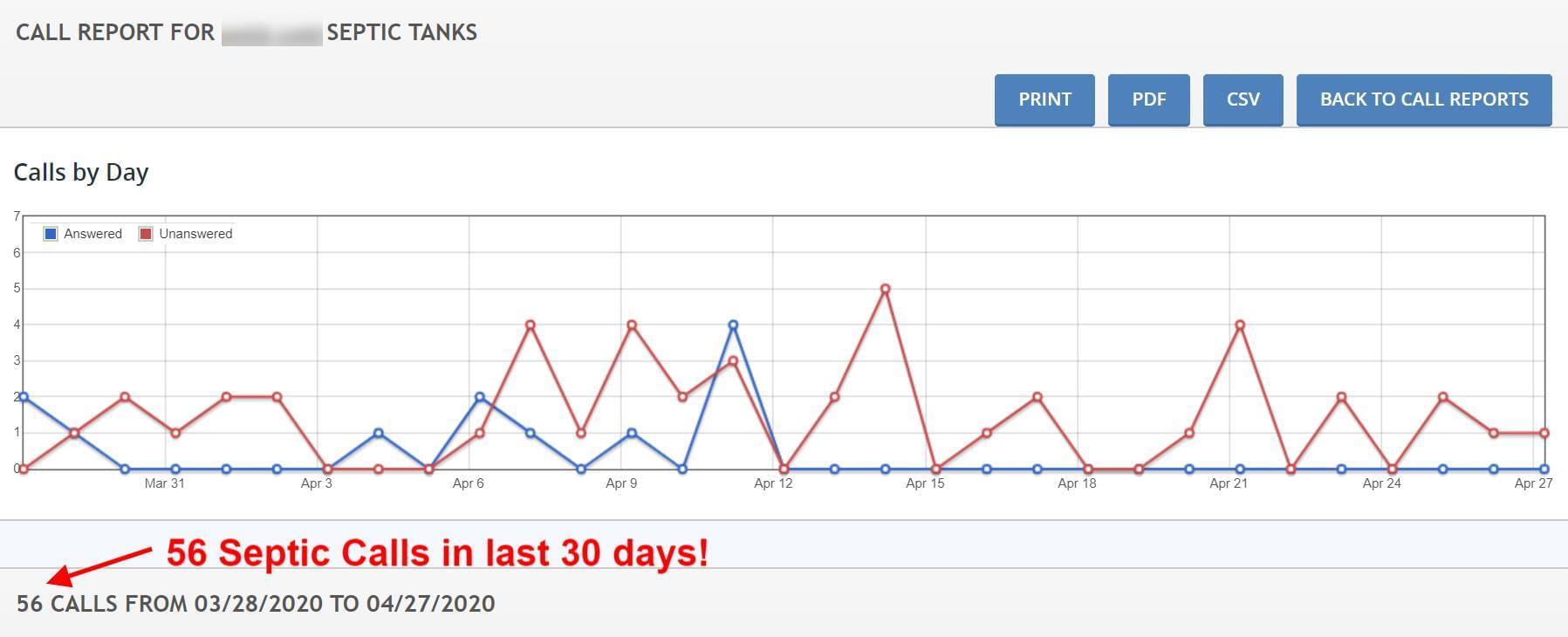Export the report as PDF
Viewport: 1568px width, 637px height.
1148,99
